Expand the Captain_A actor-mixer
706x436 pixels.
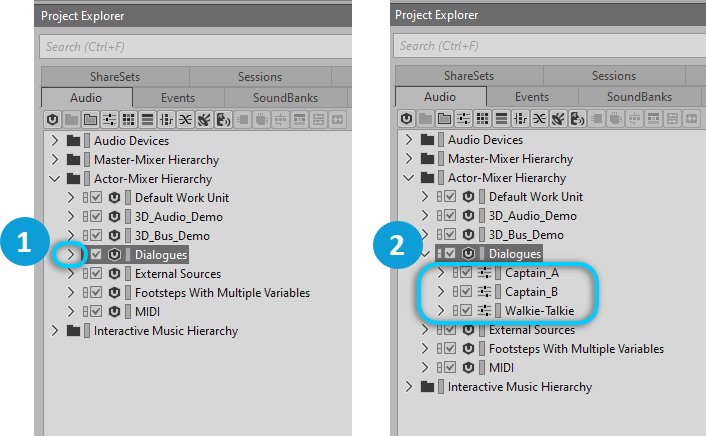(x=441, y=273)
